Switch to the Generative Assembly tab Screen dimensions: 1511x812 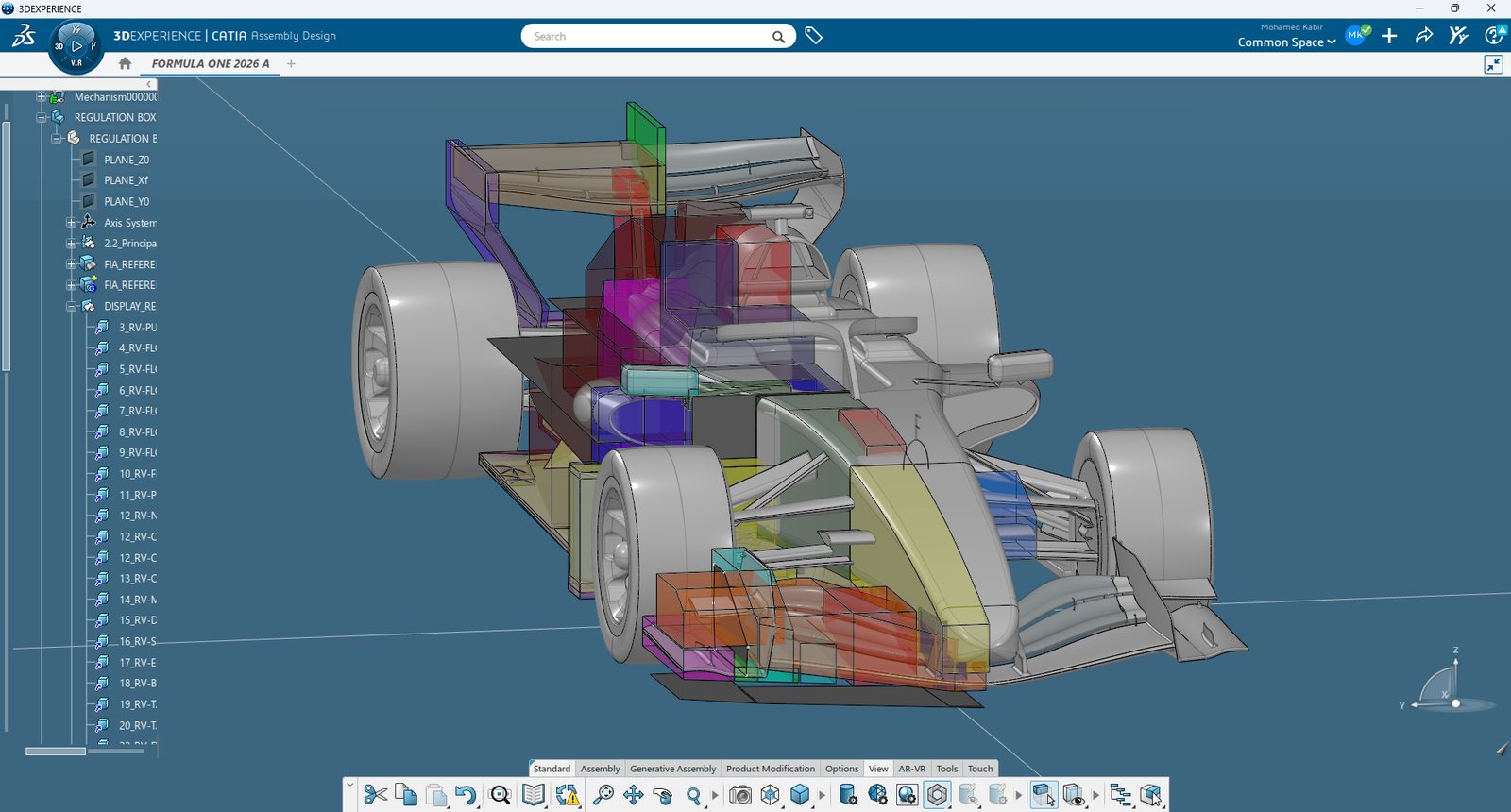(x=673, y=769)
